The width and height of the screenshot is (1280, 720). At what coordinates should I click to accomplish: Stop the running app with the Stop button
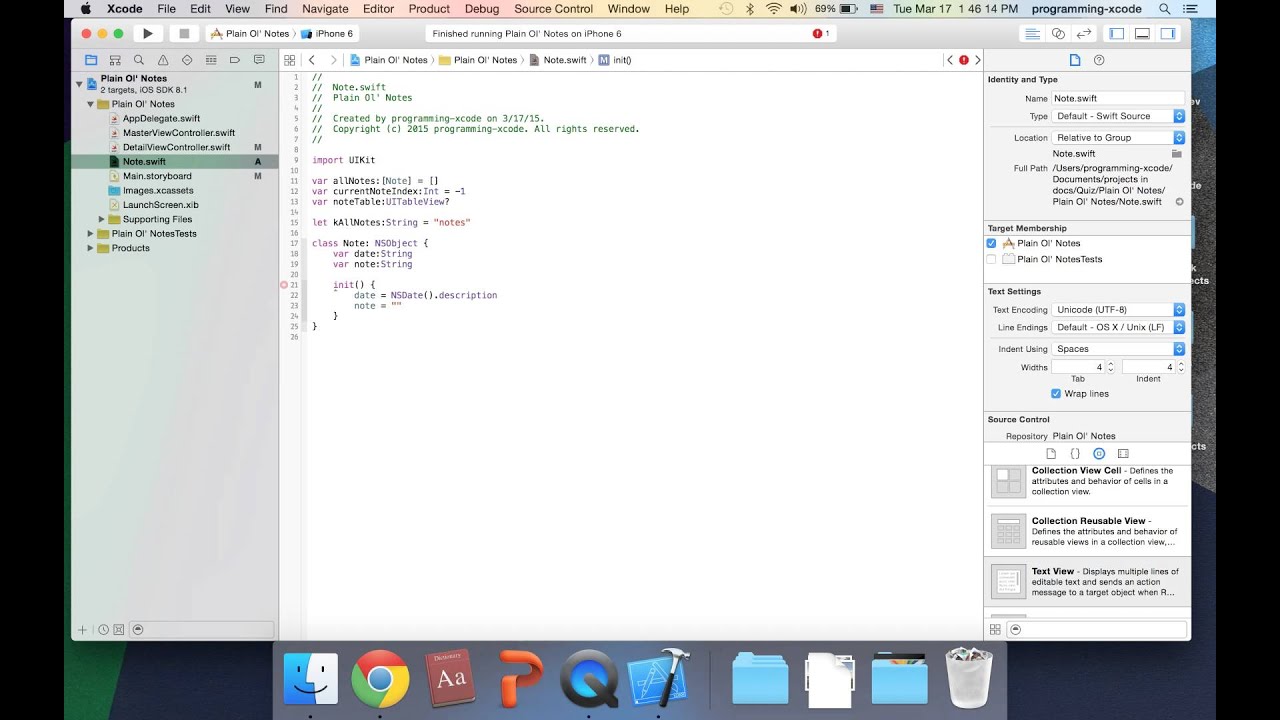[184, 33]
